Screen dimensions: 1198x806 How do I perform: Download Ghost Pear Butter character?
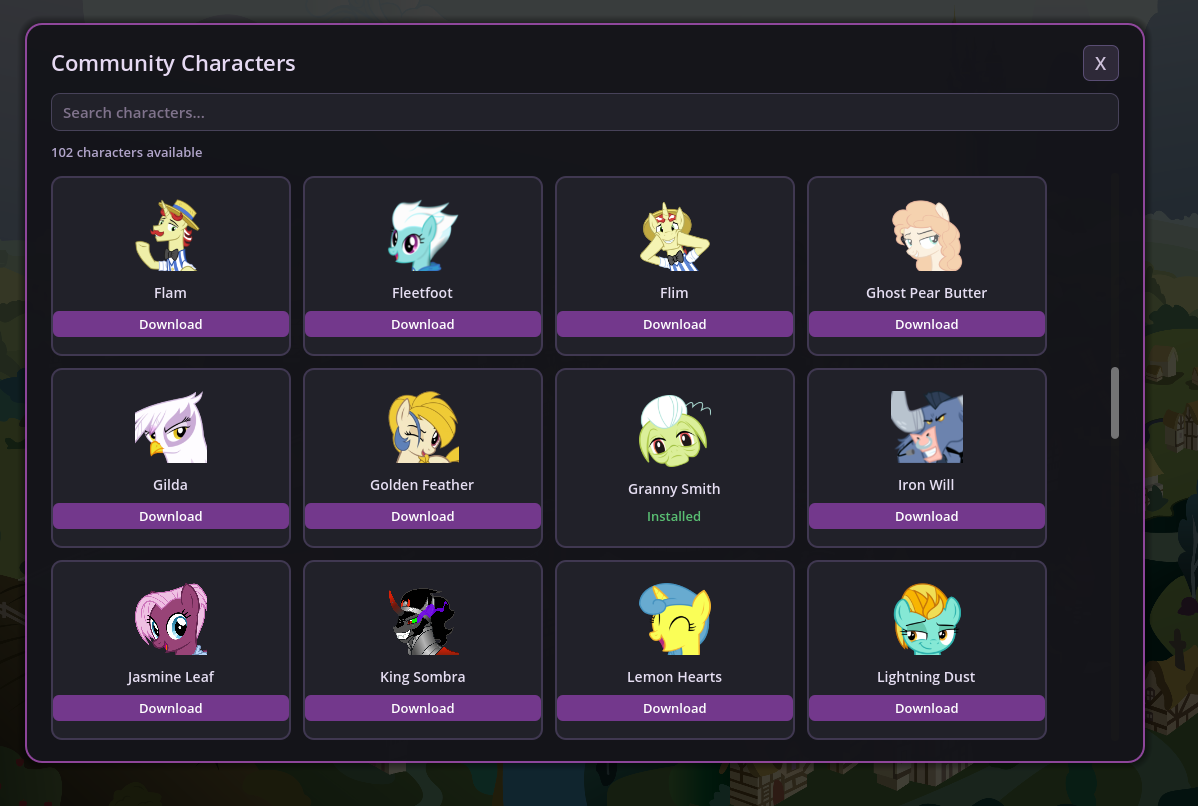tap(927, 324)
